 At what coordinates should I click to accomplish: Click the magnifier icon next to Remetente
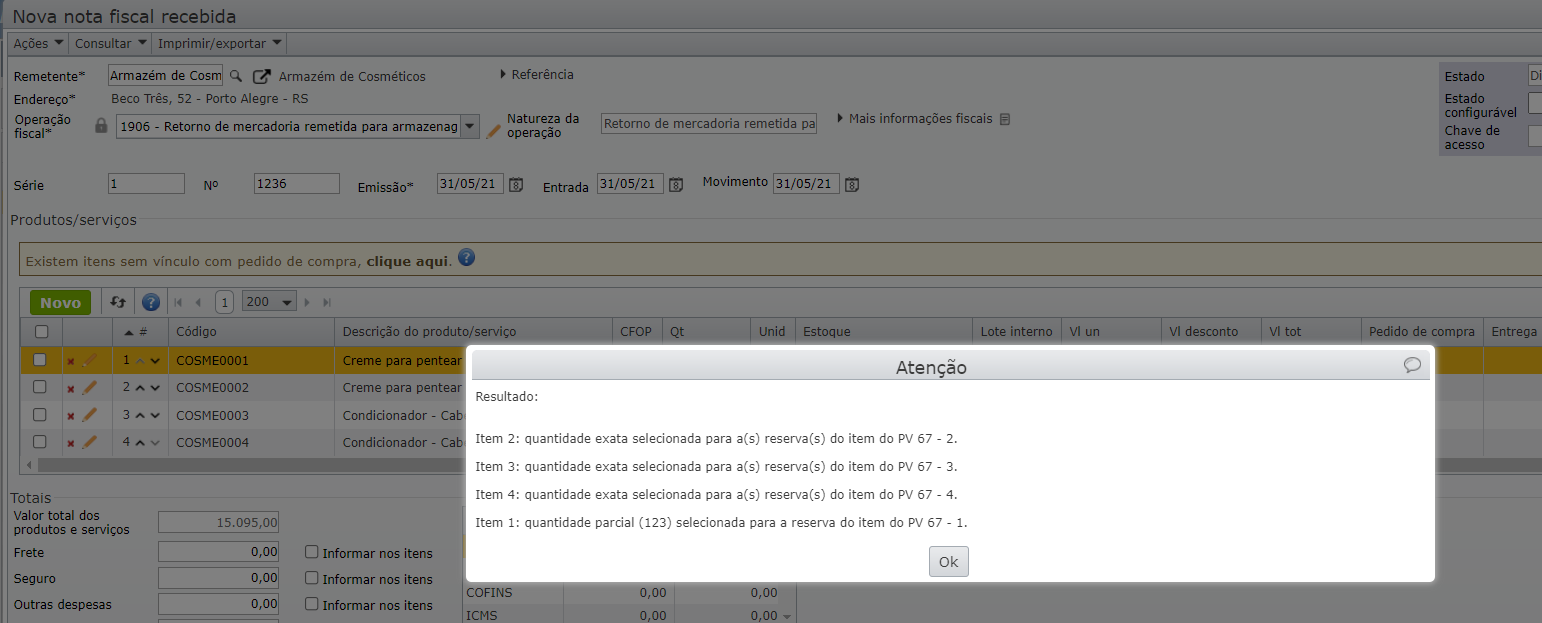236,76
